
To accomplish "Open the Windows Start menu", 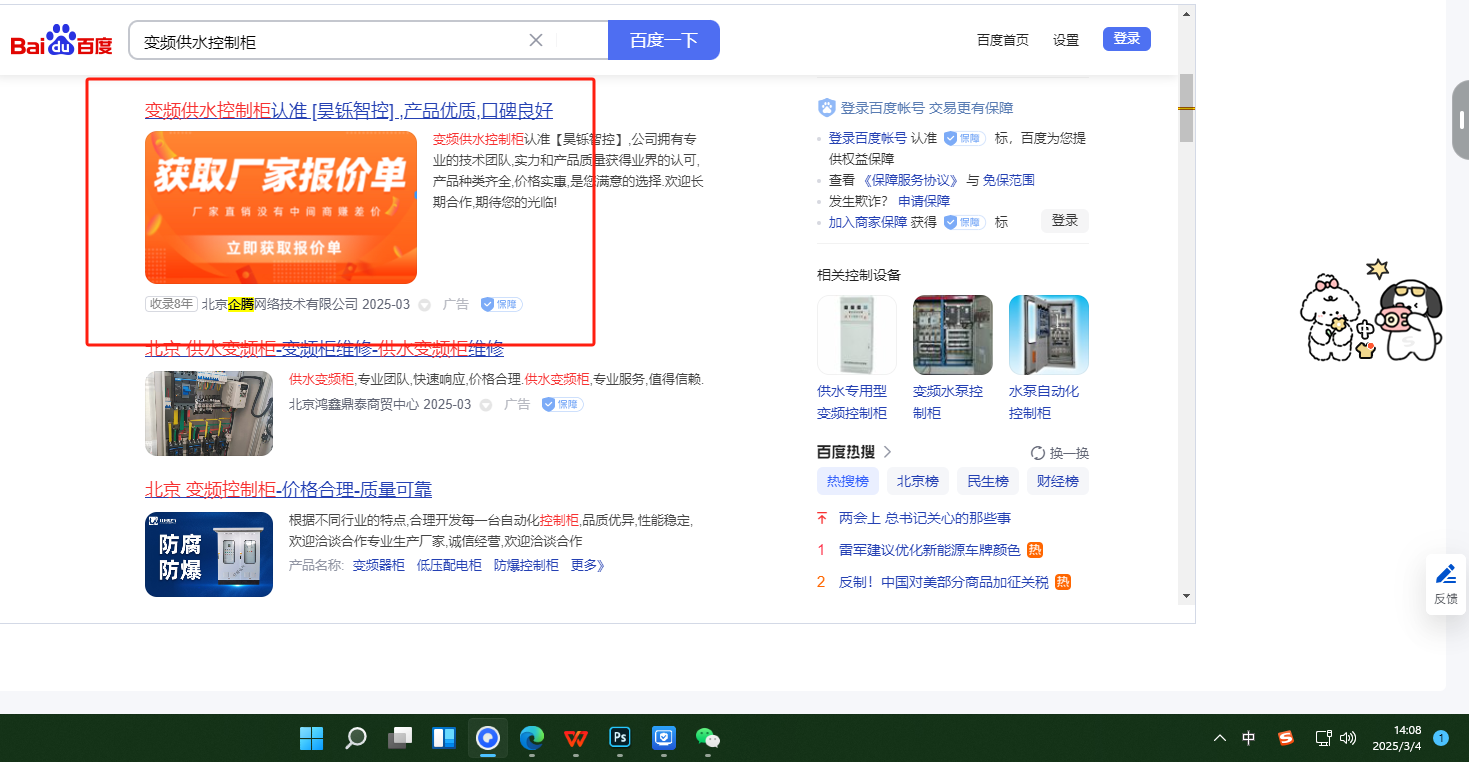I will [312, 739].
